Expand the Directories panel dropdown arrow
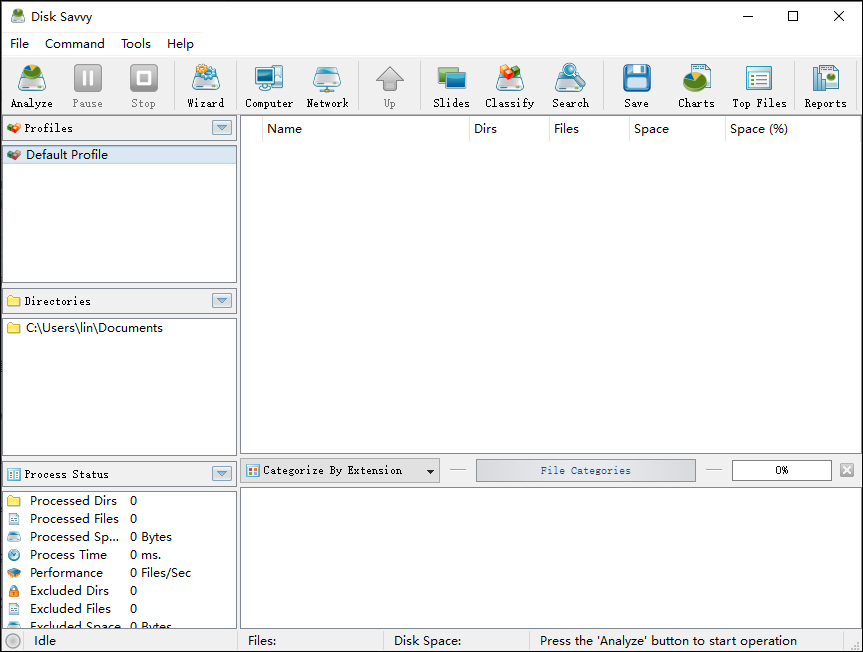 point(222,301)
